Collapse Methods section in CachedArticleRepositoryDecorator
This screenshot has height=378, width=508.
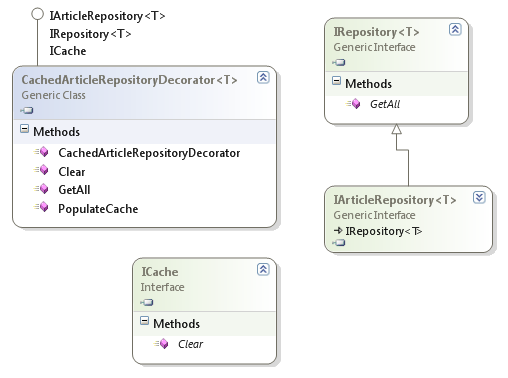24,129
